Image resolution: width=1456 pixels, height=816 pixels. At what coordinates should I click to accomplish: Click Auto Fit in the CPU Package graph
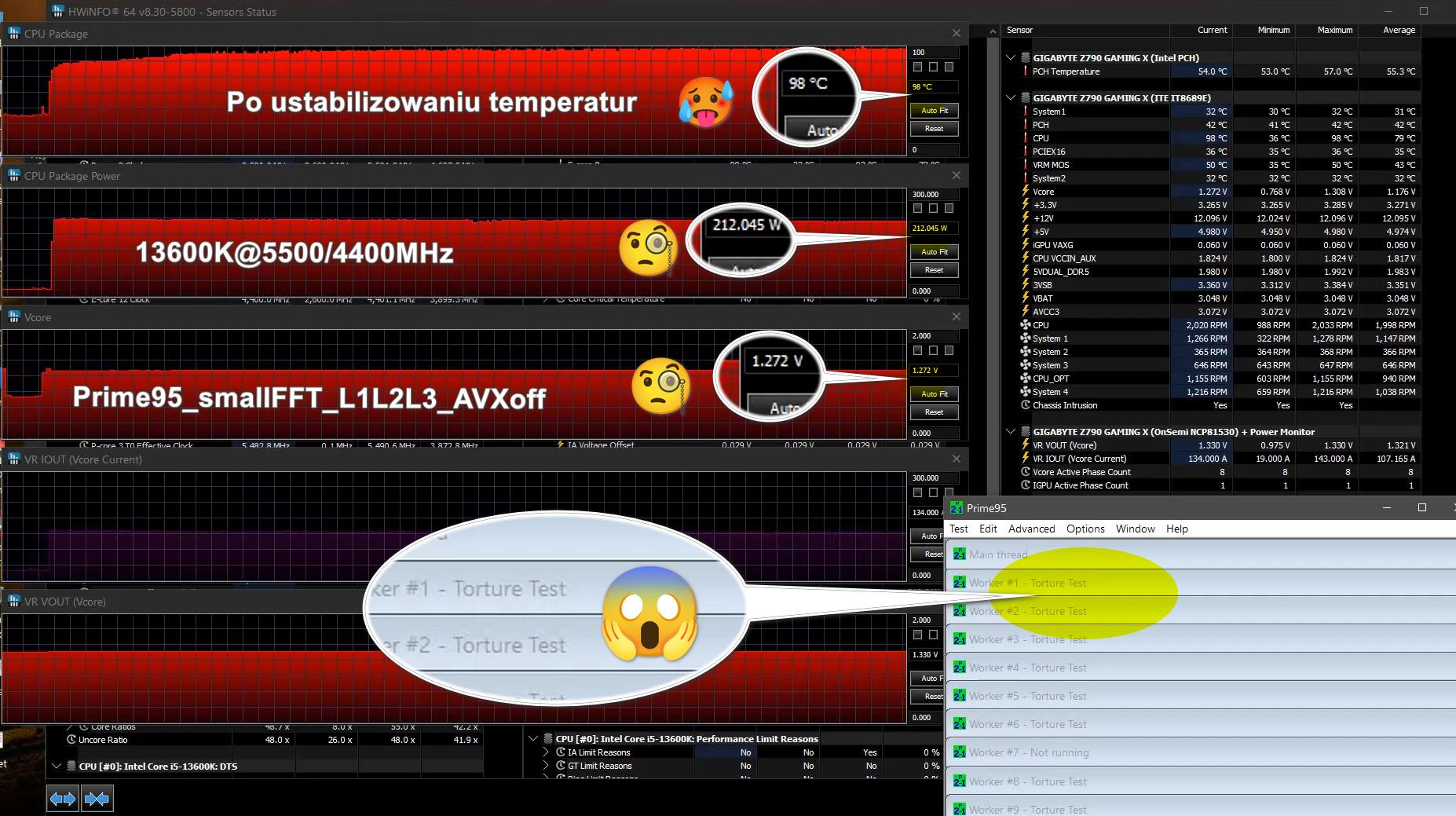[x=935, y=111]
